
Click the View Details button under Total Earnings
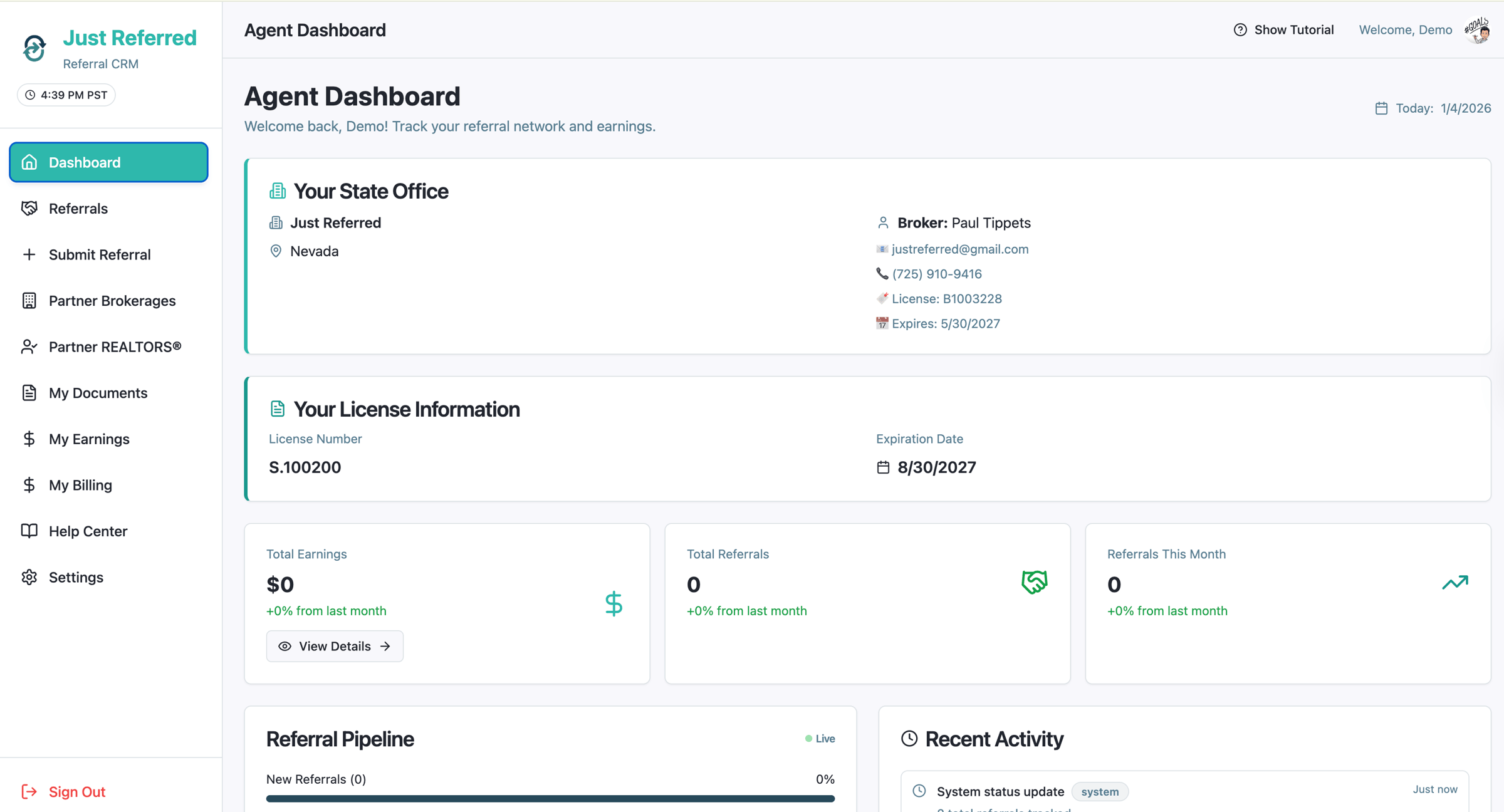(x=335, y=646)
